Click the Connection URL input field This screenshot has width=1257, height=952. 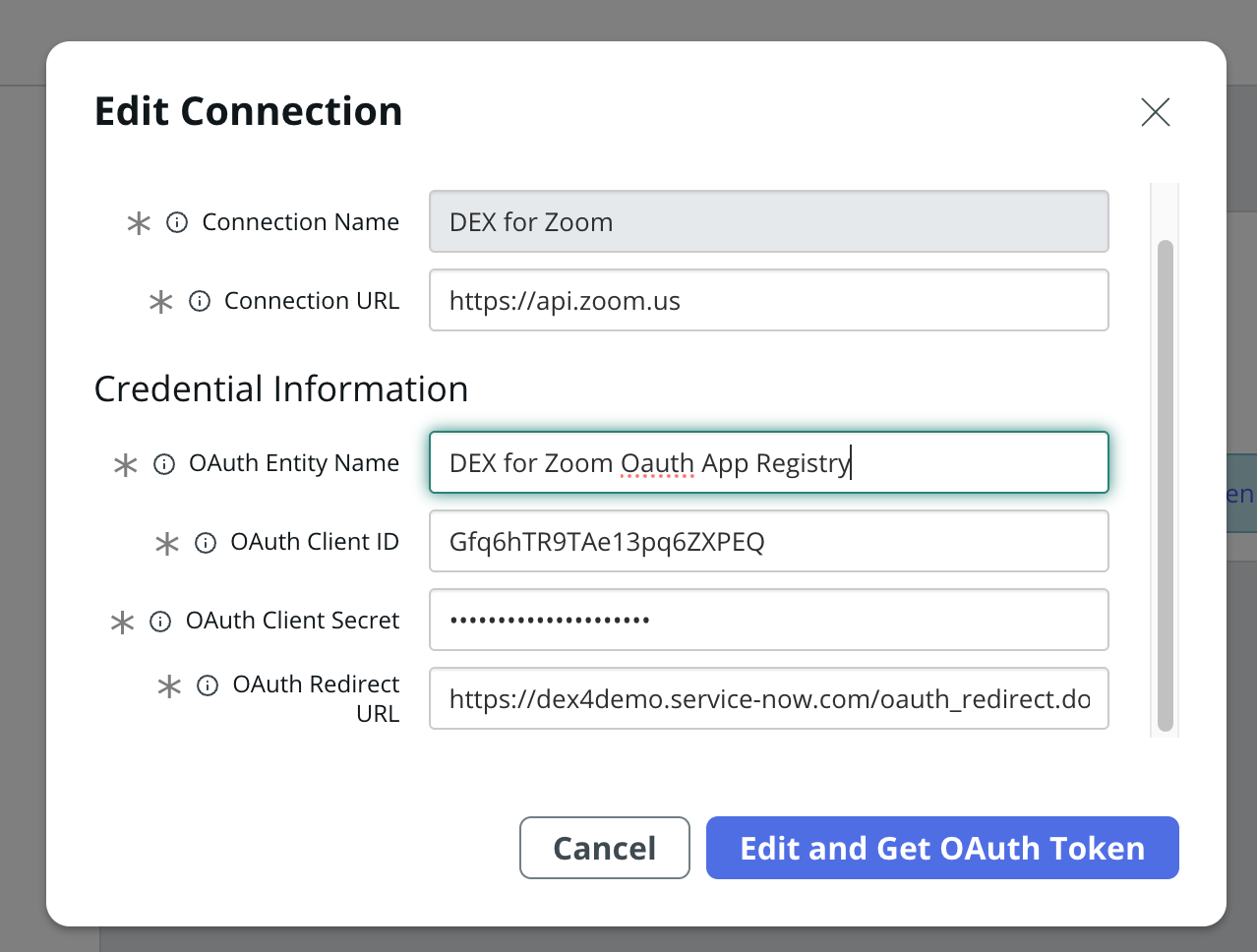tap(769, 300)
